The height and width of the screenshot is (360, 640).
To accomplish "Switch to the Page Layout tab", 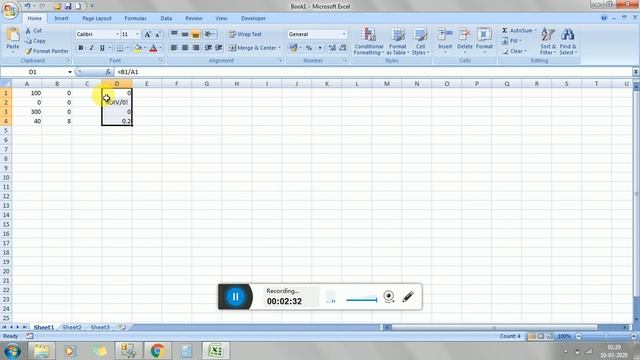I will click(x=97, y=18).
